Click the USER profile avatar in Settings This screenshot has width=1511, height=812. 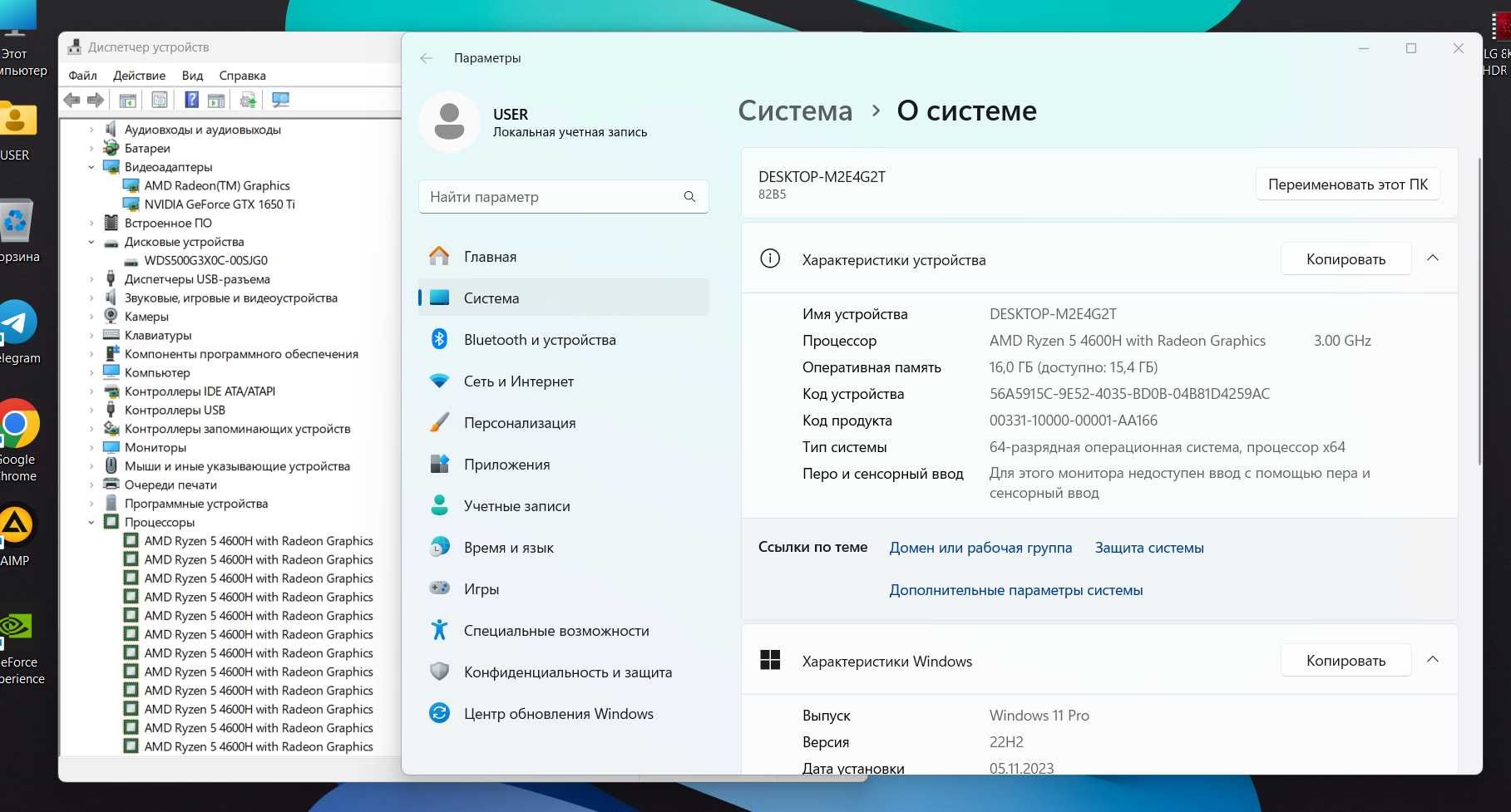click(x=449, y=122)
